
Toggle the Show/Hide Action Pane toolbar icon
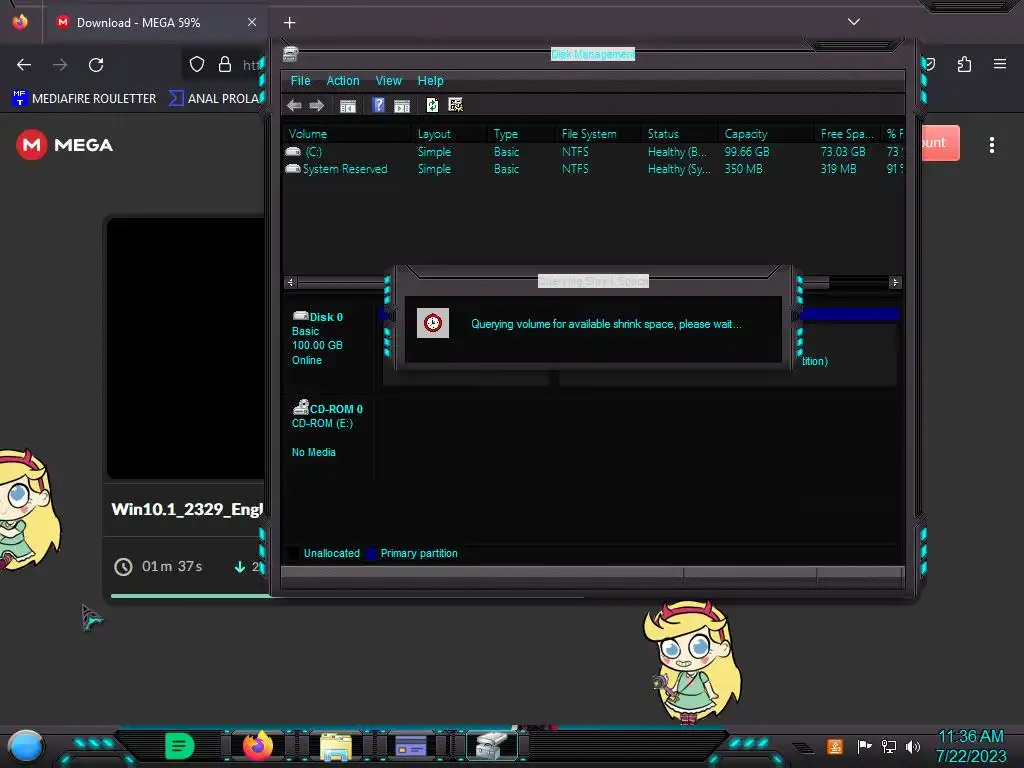click(402, 106)
